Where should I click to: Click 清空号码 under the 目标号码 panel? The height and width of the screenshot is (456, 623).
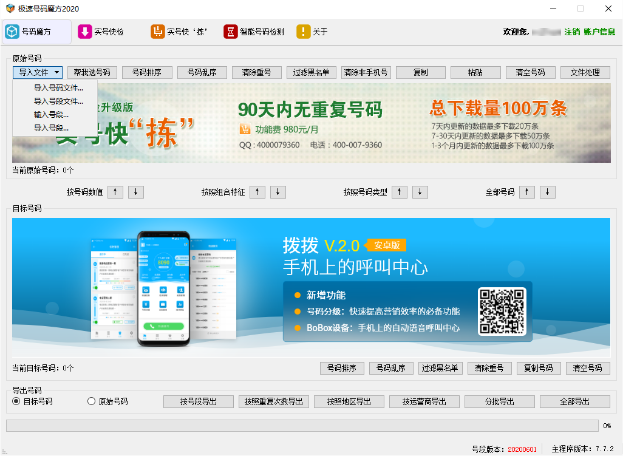tap(588, 368)
